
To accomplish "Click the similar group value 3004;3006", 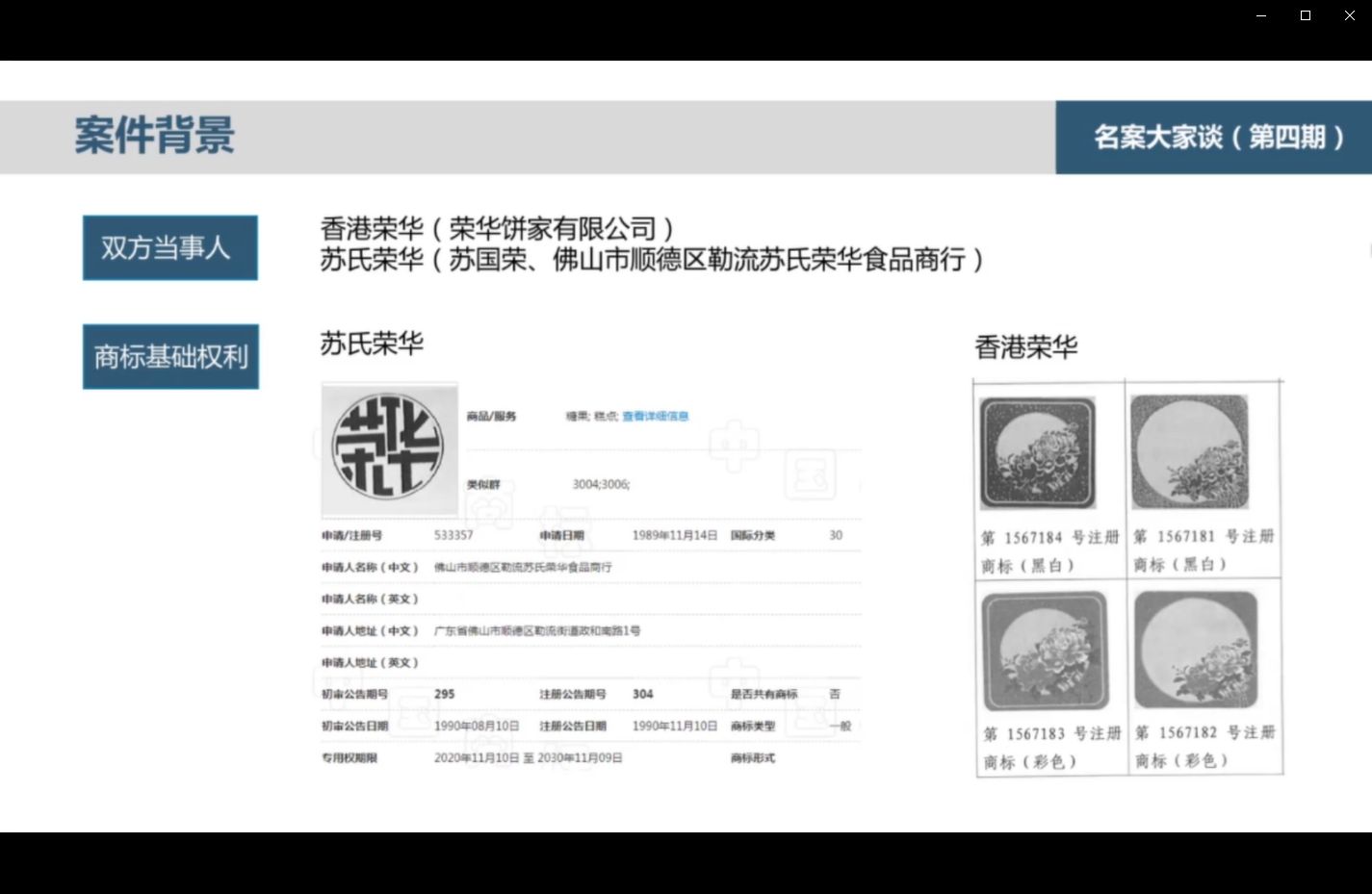I will (x=601, y=484).
